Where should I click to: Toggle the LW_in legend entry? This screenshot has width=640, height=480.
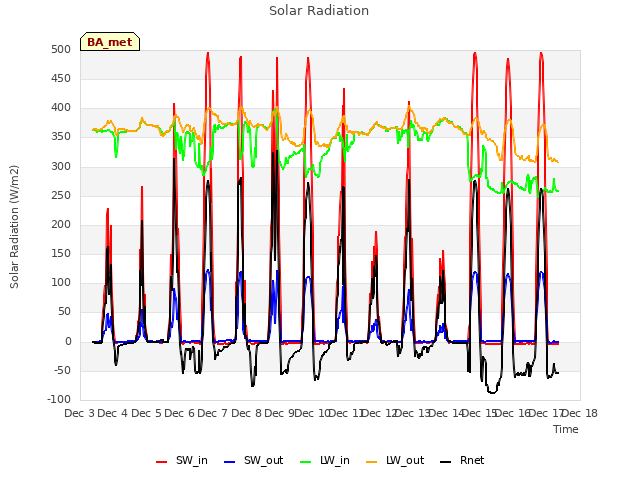pos(325,460)
